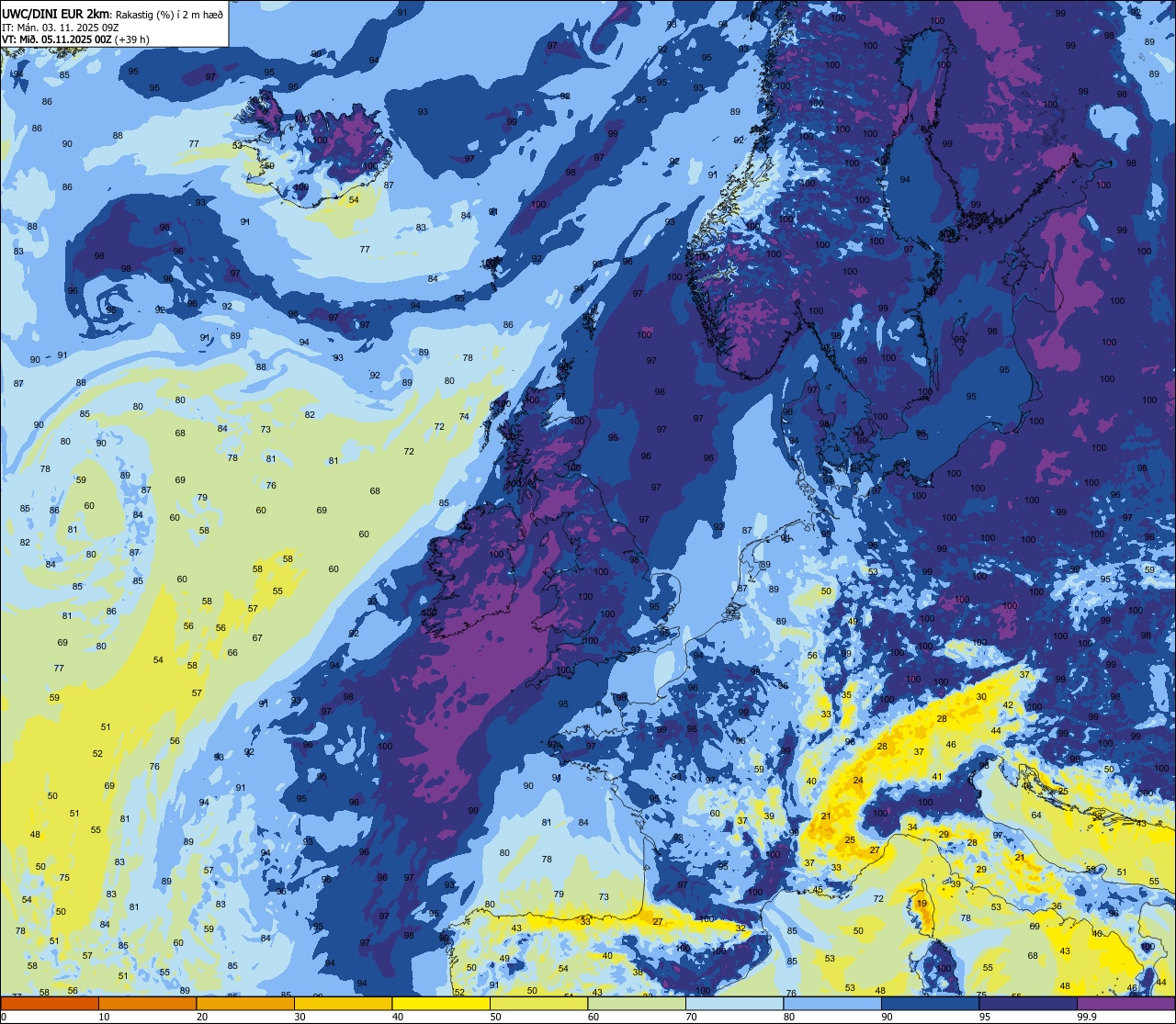Click the humidity value '74' on the map

pos(464,416)
